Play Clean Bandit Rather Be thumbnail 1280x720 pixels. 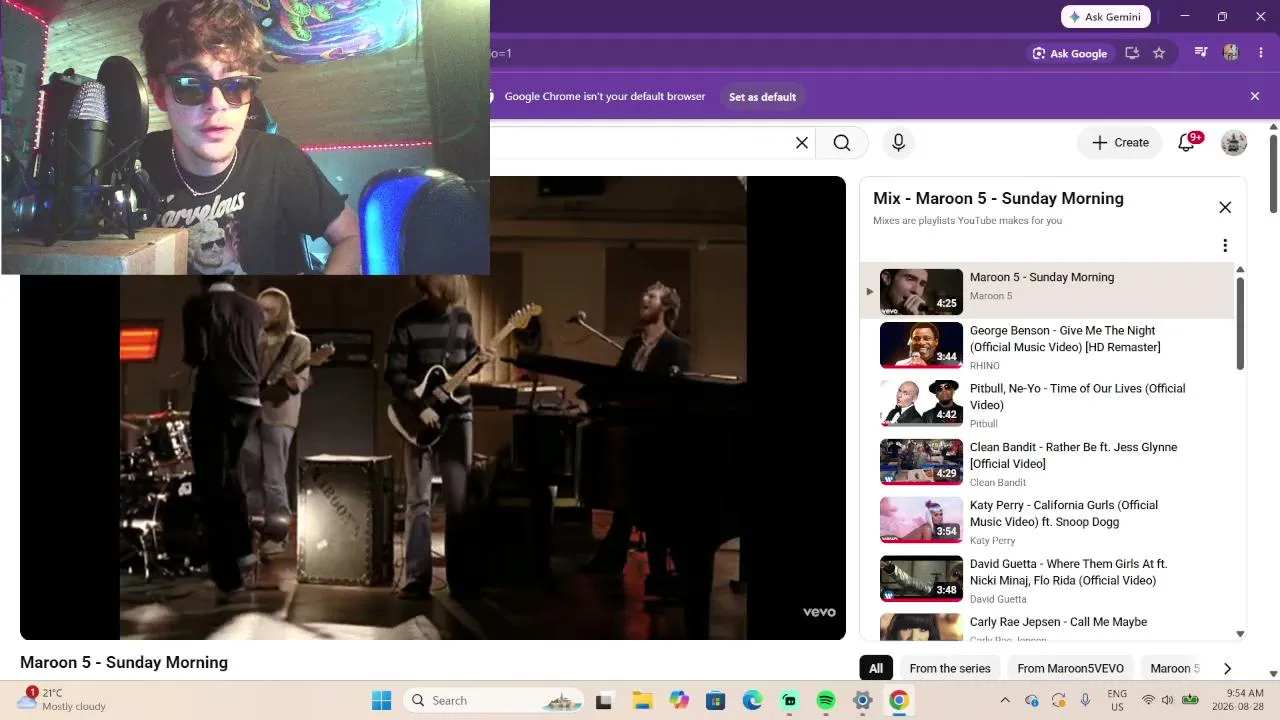point(921,462)
